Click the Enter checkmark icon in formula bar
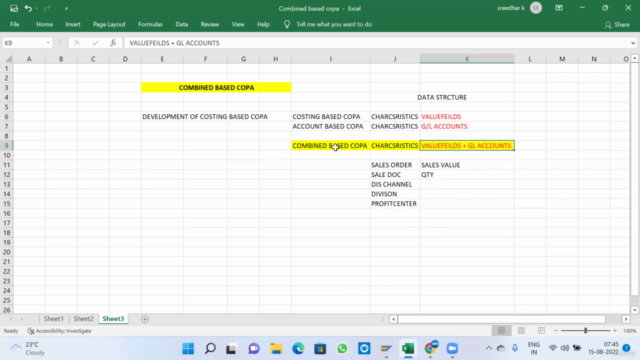Screen dimensions: 640x360 coord(95,43)
